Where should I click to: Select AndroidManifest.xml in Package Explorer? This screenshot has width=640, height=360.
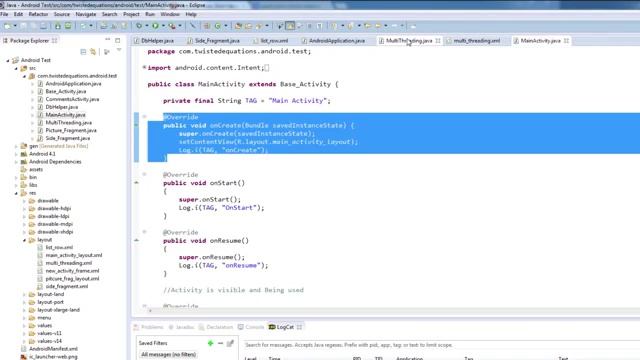[53, 349]
